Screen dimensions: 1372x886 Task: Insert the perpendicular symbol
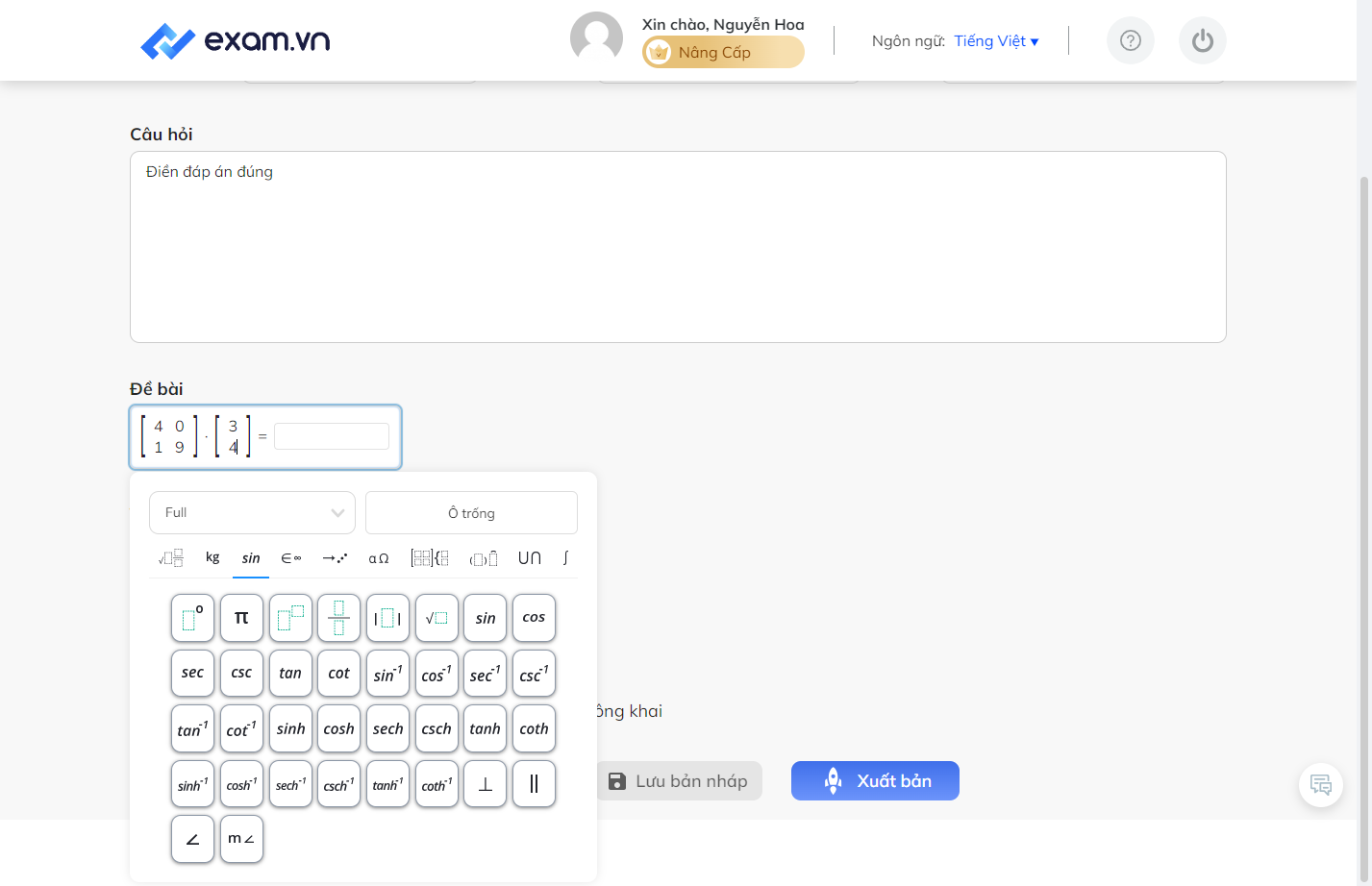click(485, 784)
